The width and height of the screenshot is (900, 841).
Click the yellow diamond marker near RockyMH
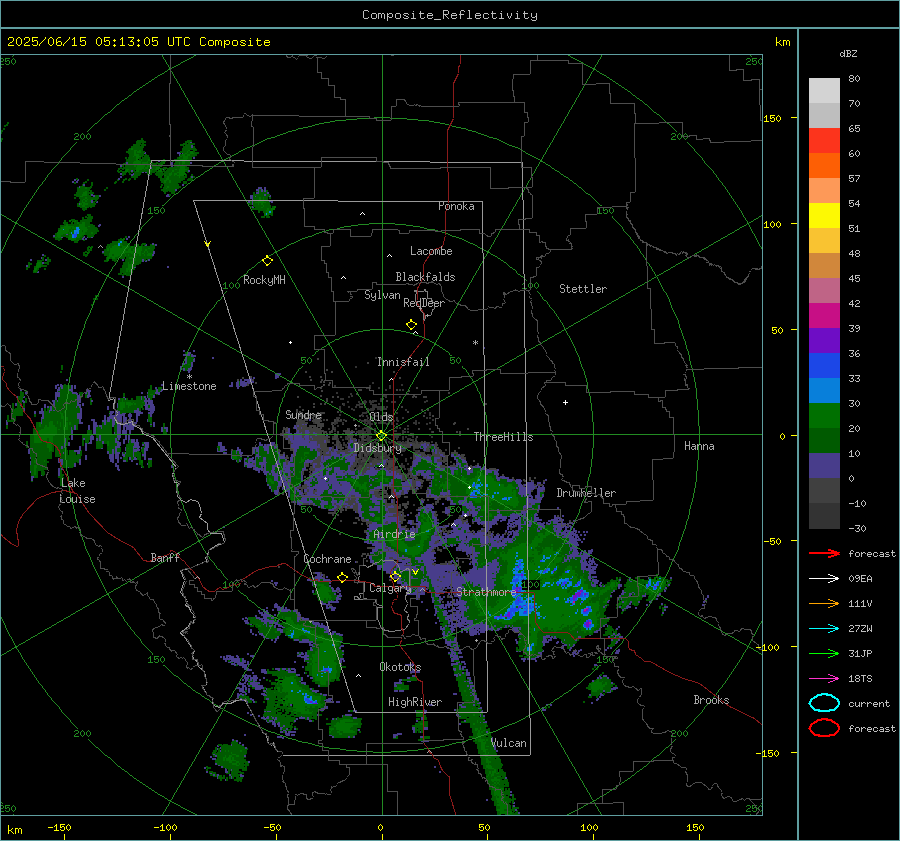coord(267,261)
